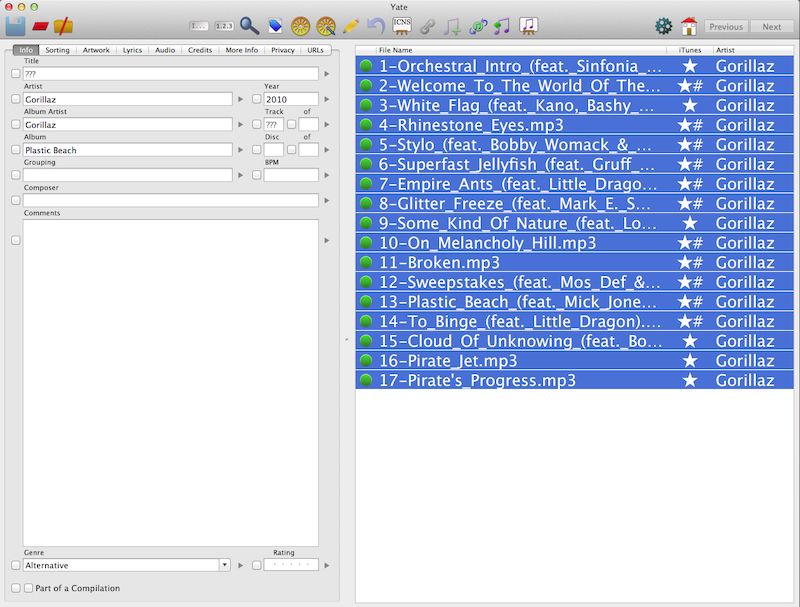Click the Rating dots control

(x=291, y=565)
